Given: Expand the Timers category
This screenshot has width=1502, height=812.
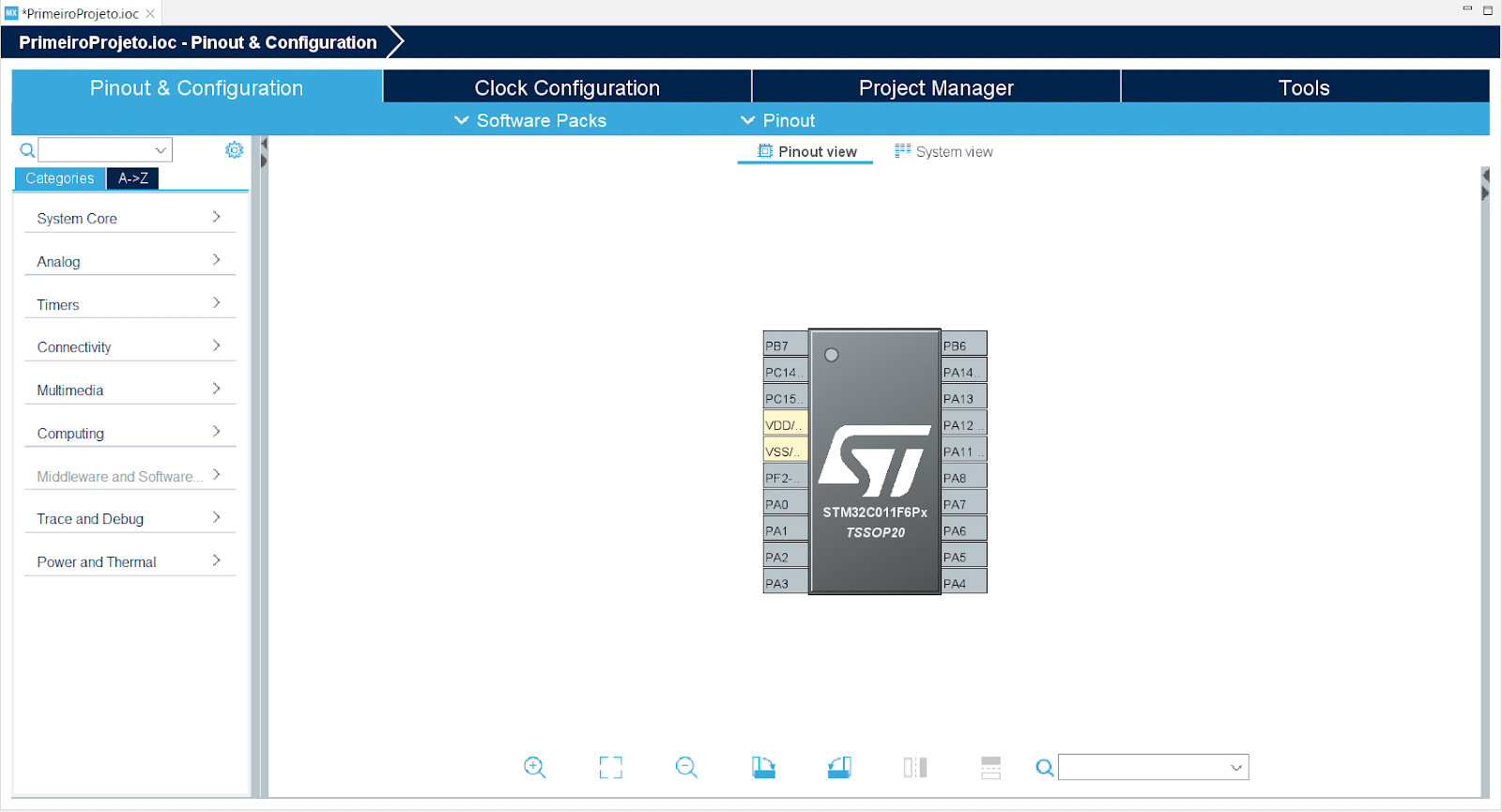Looking at the screenshot, I should pyautogui.click(x=129, y=304).
